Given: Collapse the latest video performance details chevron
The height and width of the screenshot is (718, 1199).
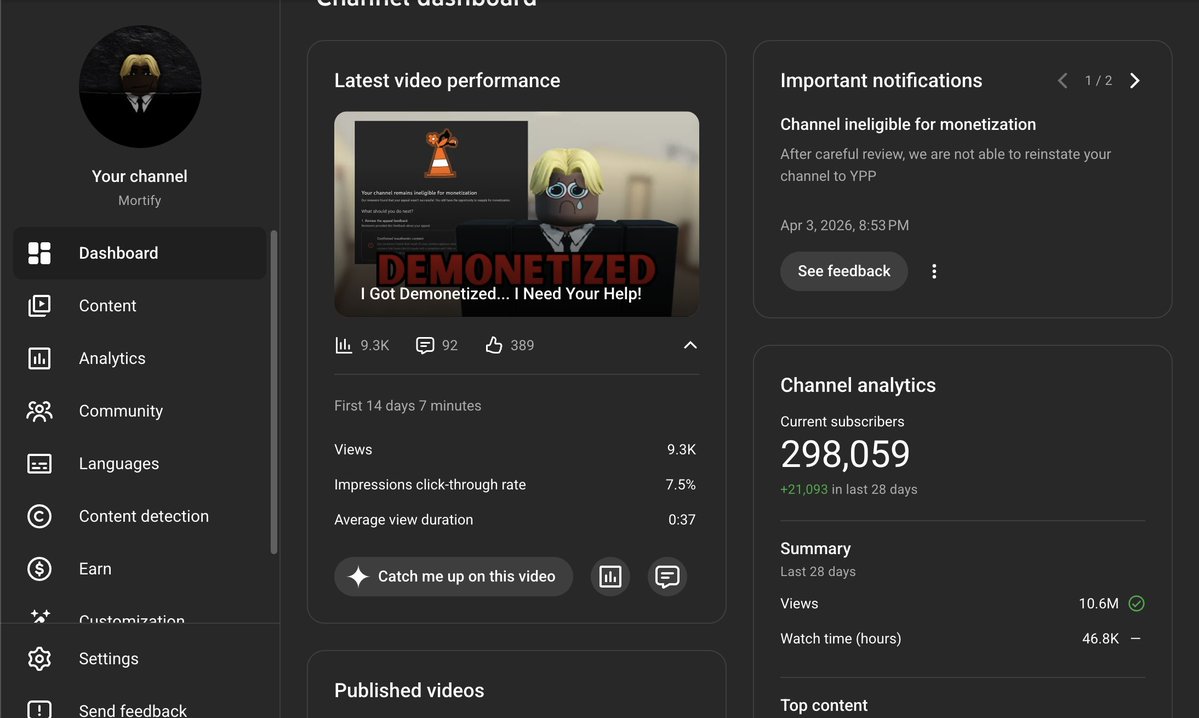Looking at the screenshot, I should pyautogui.click(x=690, y=346).
